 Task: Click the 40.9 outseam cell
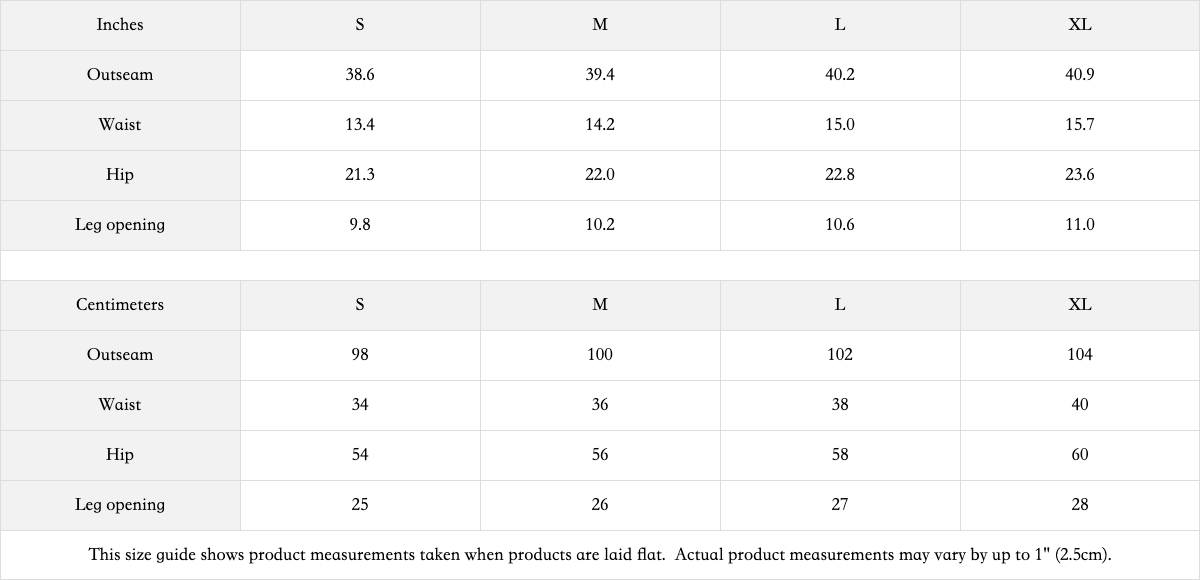tap(1080, 75)
